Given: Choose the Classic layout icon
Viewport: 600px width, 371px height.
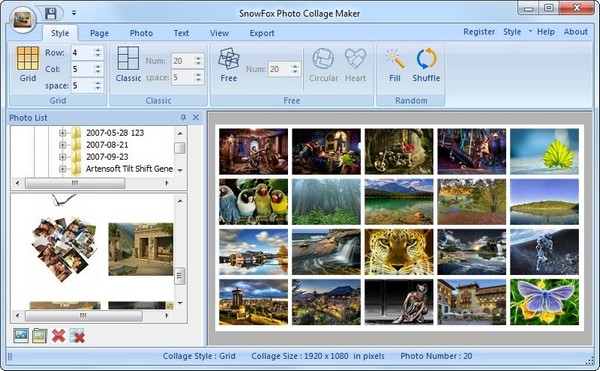Looking at the screenshot, I should (x=128, y=58).
